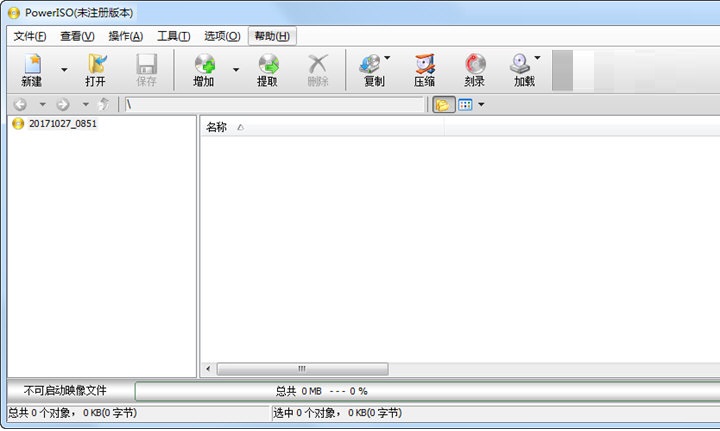Open the 帮助(H) menu
Viewport: 720px width, 431px height.
point(272,36)
